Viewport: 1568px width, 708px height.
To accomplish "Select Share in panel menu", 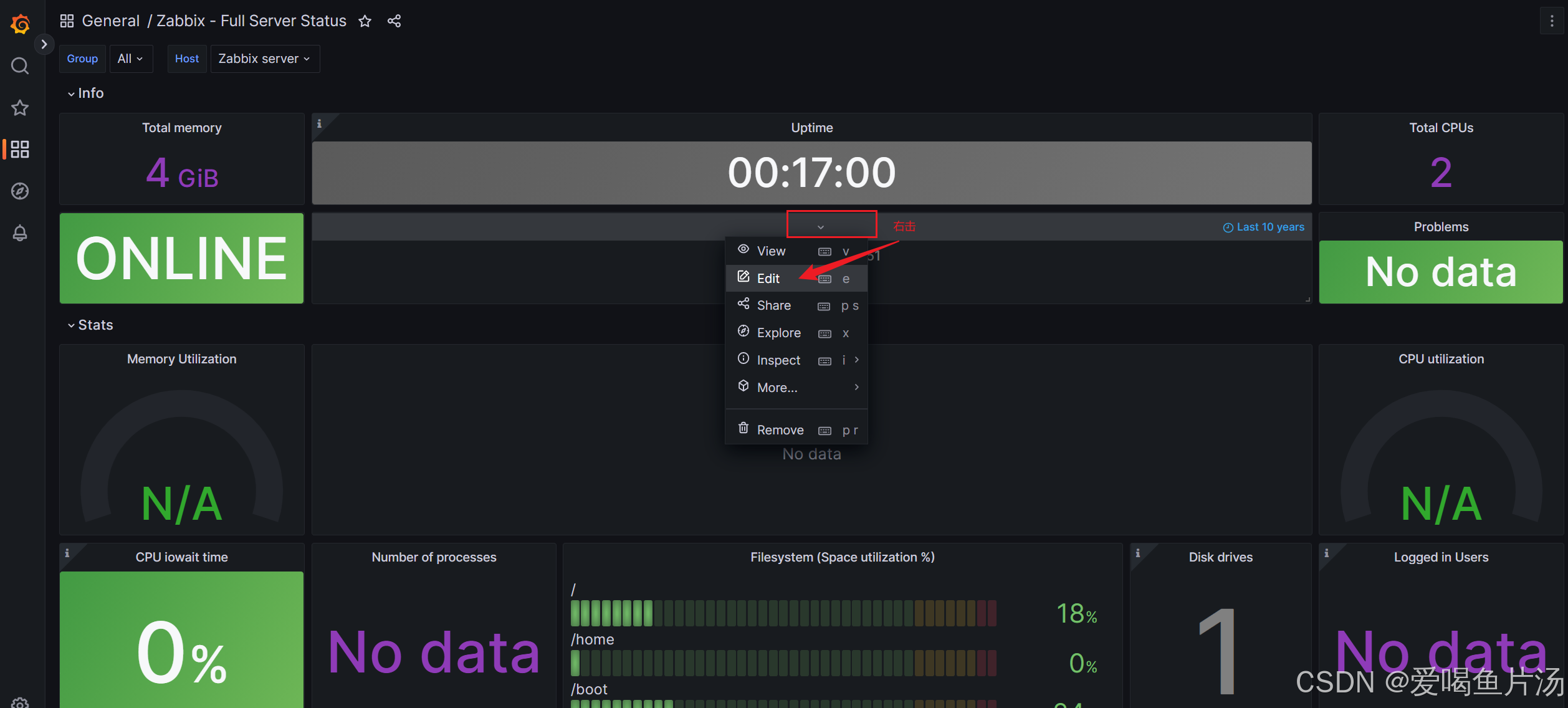I will tap(796, 305).
